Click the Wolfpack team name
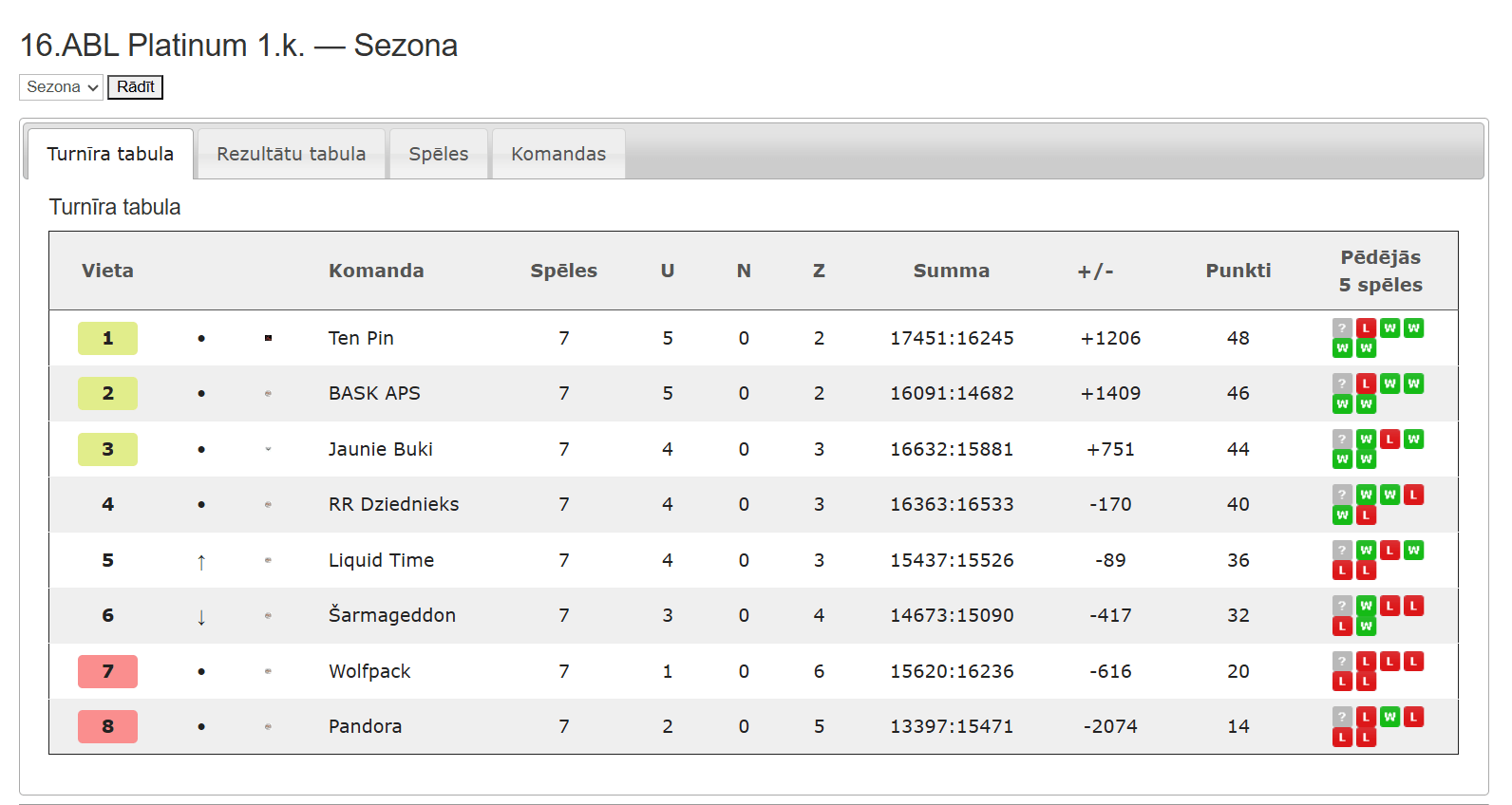The height and width of the screenshot is (805, 1512). click(x=369, y=671)
